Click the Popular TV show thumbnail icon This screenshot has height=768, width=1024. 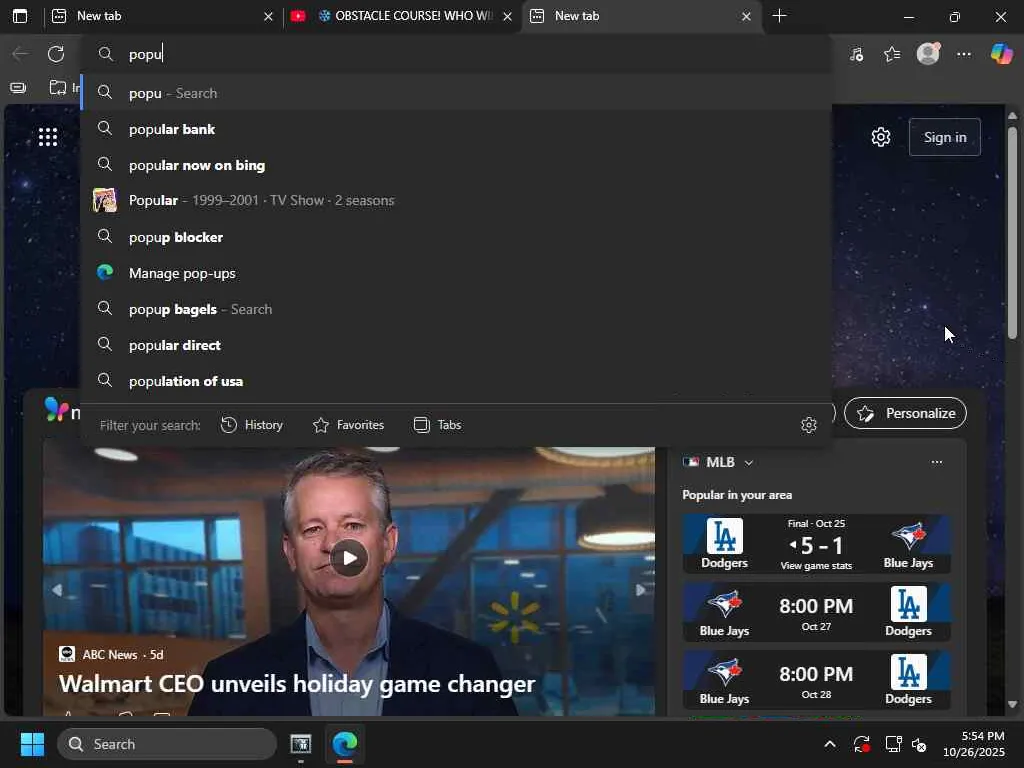click(104, 200)
